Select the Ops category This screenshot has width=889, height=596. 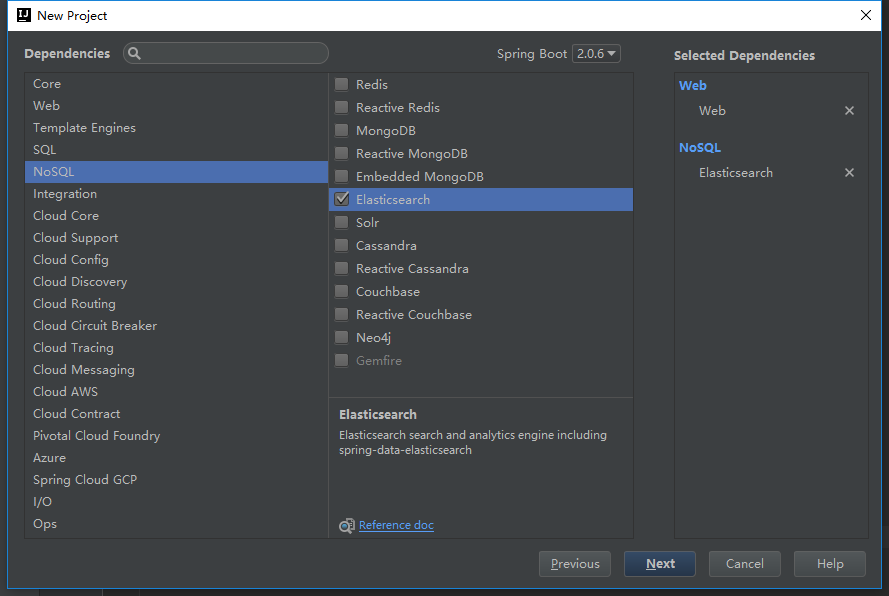click(x=176, y=524)
